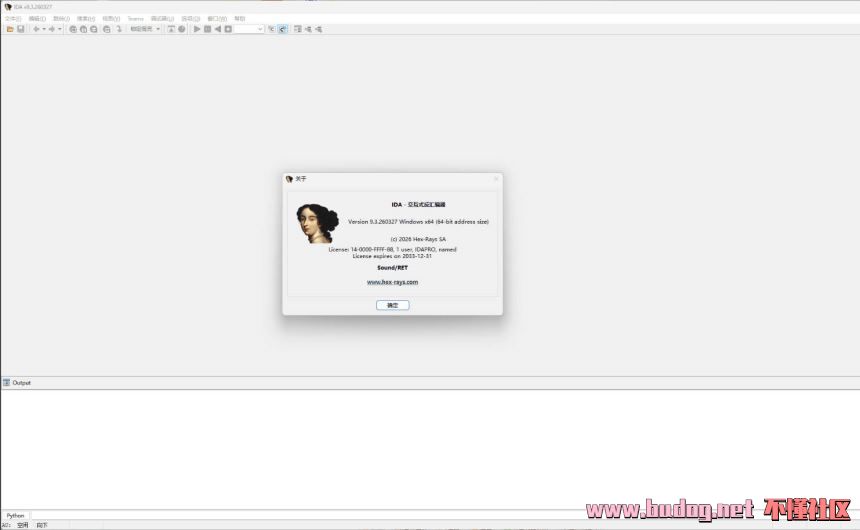Open the debugger selection combo box

[250, 29]
